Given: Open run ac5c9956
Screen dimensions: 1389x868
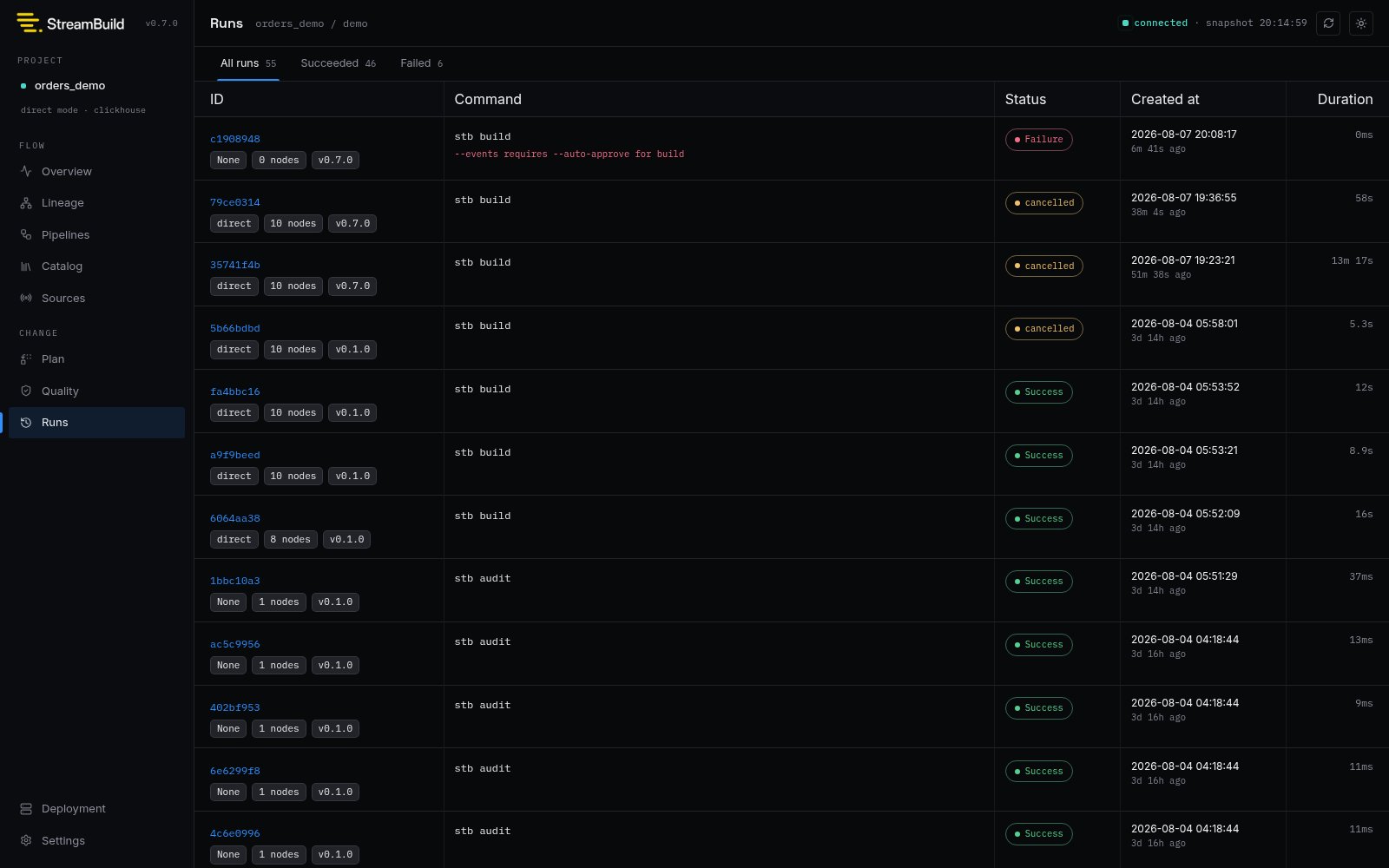Looking at the screenshot, I should click(235, 644).
